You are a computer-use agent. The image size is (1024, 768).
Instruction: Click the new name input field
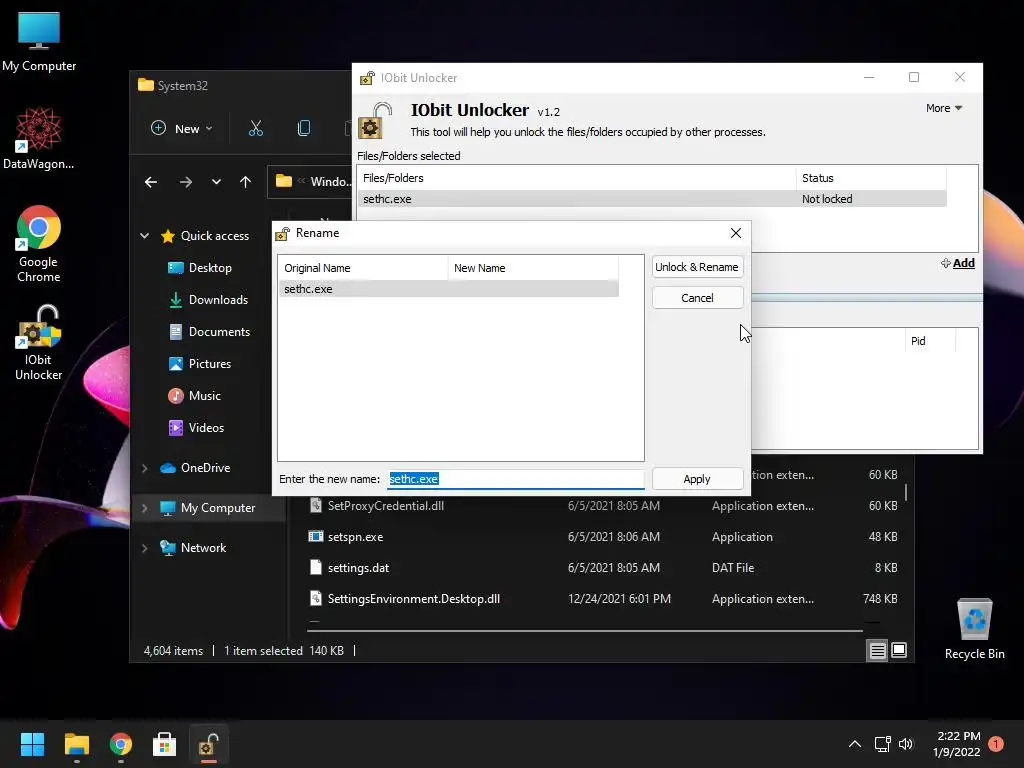pos(516,479)
